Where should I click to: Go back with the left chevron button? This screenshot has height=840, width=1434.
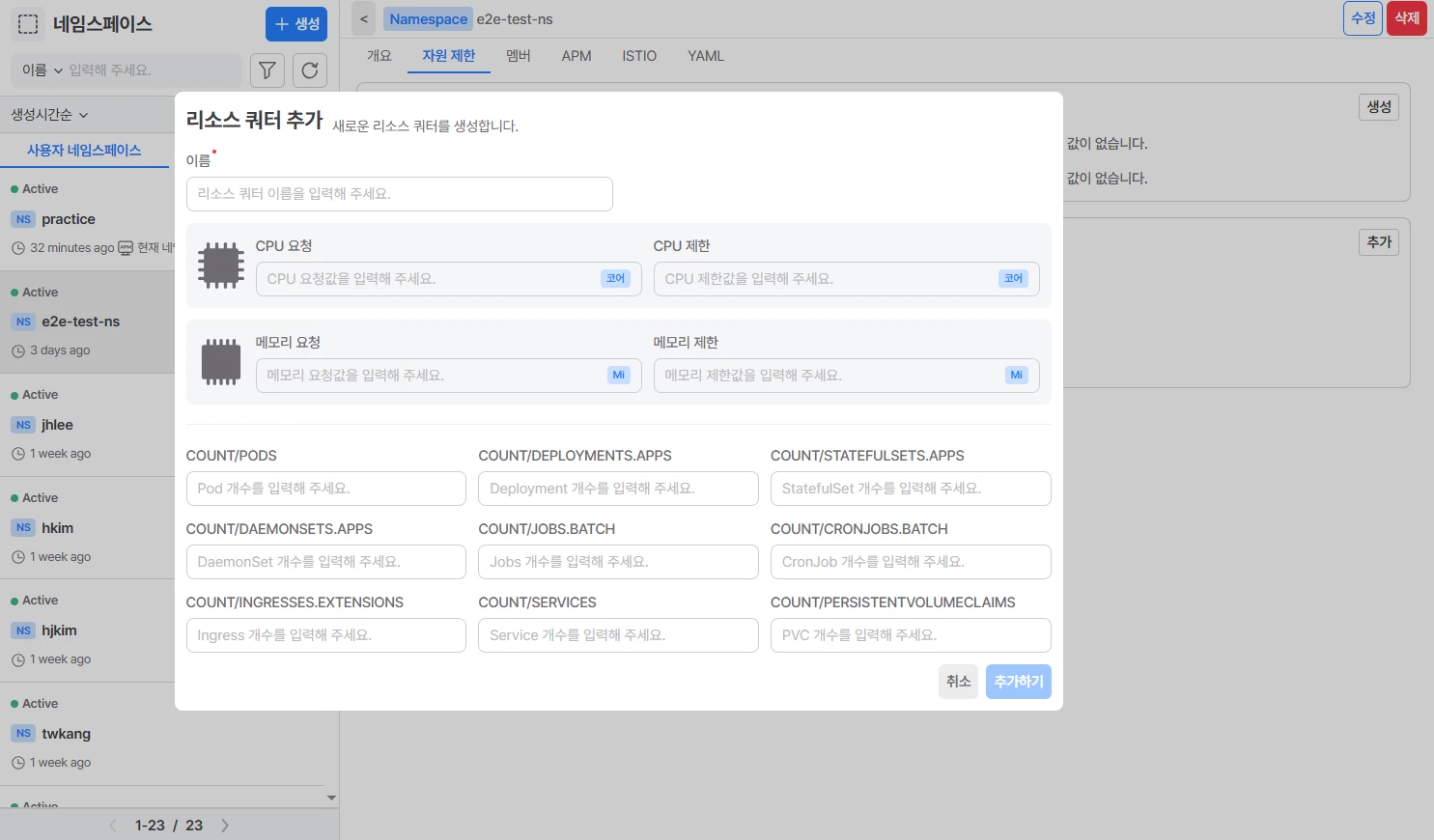[364, 18]
